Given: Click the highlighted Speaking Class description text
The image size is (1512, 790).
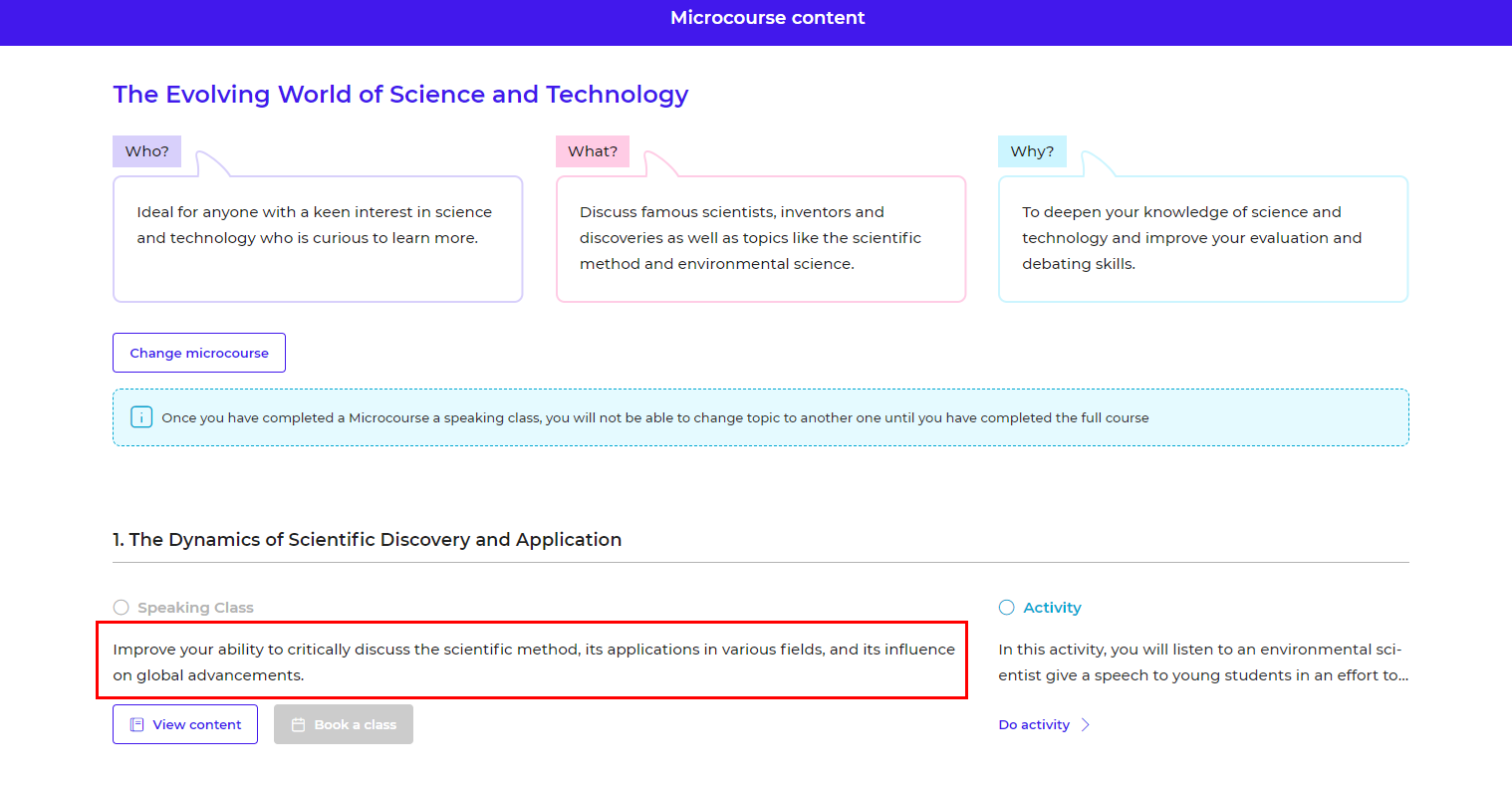Looking at the screenshot, I should (x=533, y=660).
